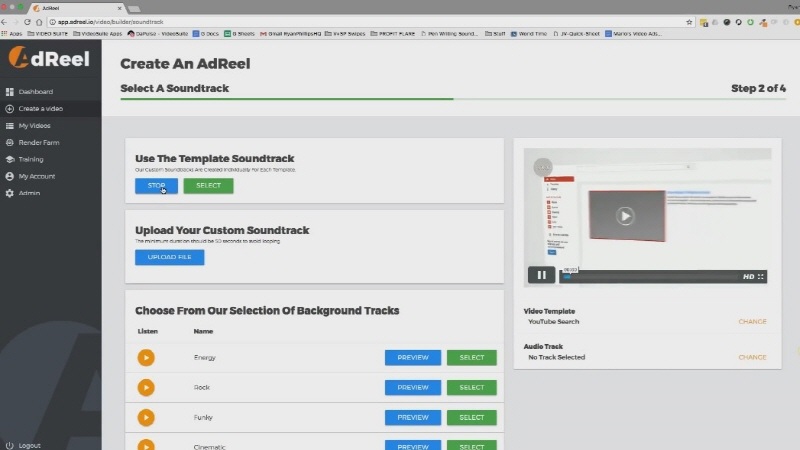Select the template soundtrack
Viewport: 800px width, 450px height.
point(208,186)
